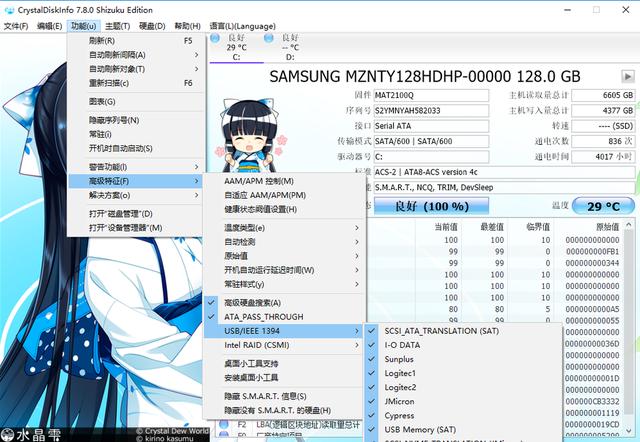Click the next disk arrow button
Screen dimensions: 640x442
pyautogui.click(x=628, y=75)
